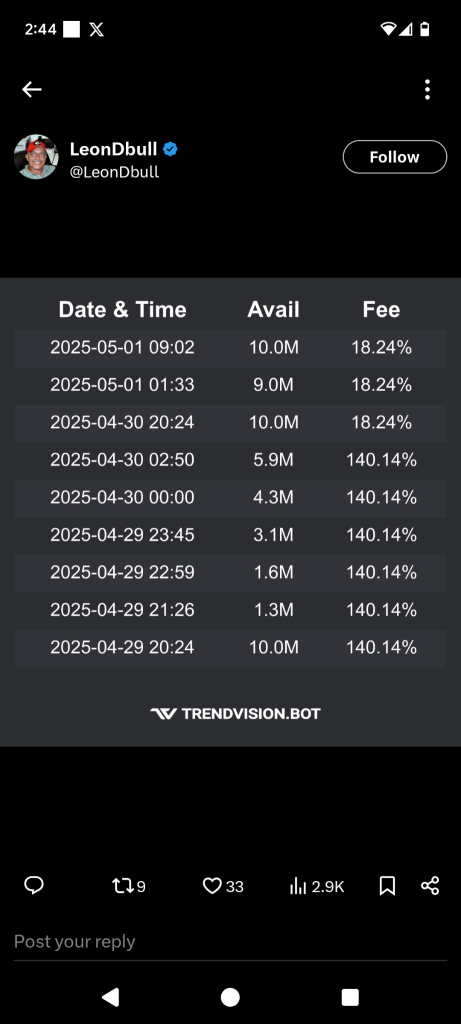Follow LeonDbull

395,157
